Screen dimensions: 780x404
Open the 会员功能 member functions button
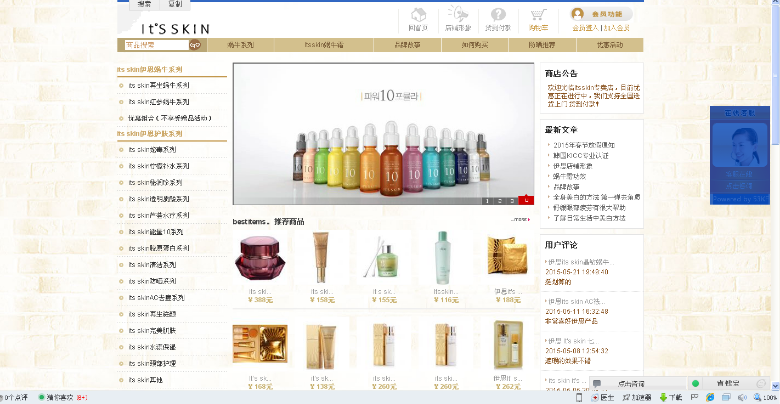602,14
